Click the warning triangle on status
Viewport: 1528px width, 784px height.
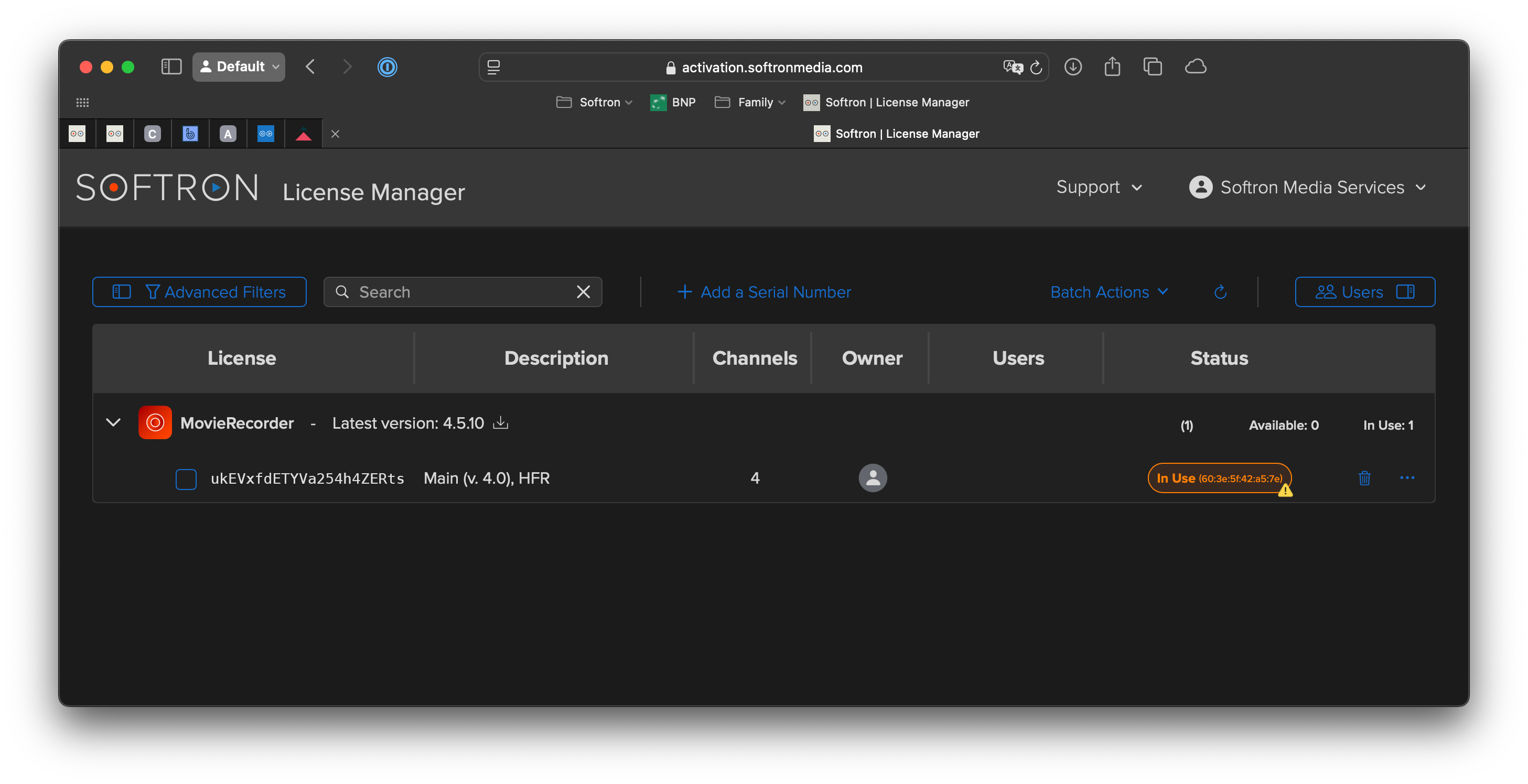(x=1285, y=490)
